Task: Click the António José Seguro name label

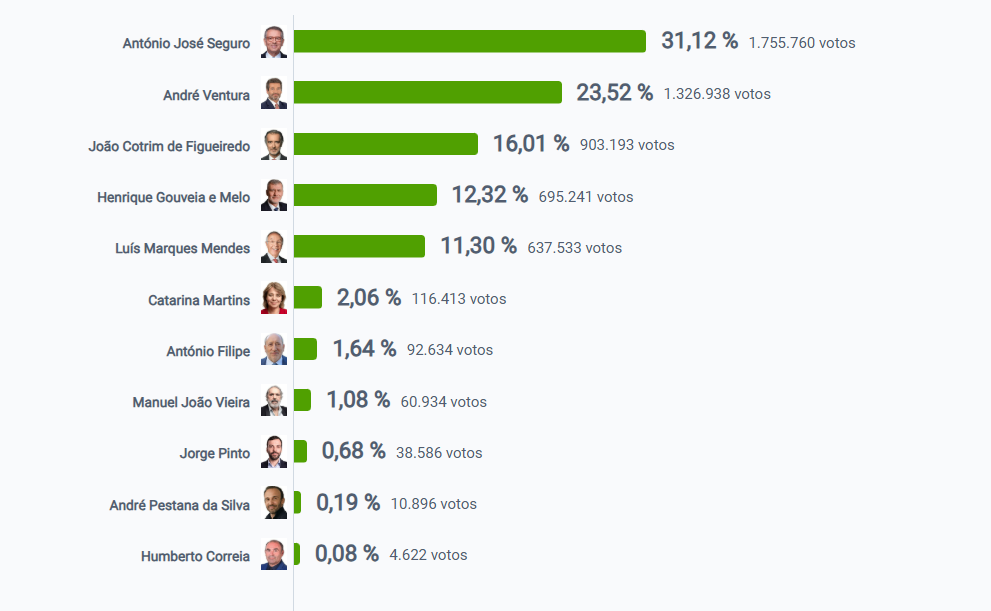Action: click(186, 43)
